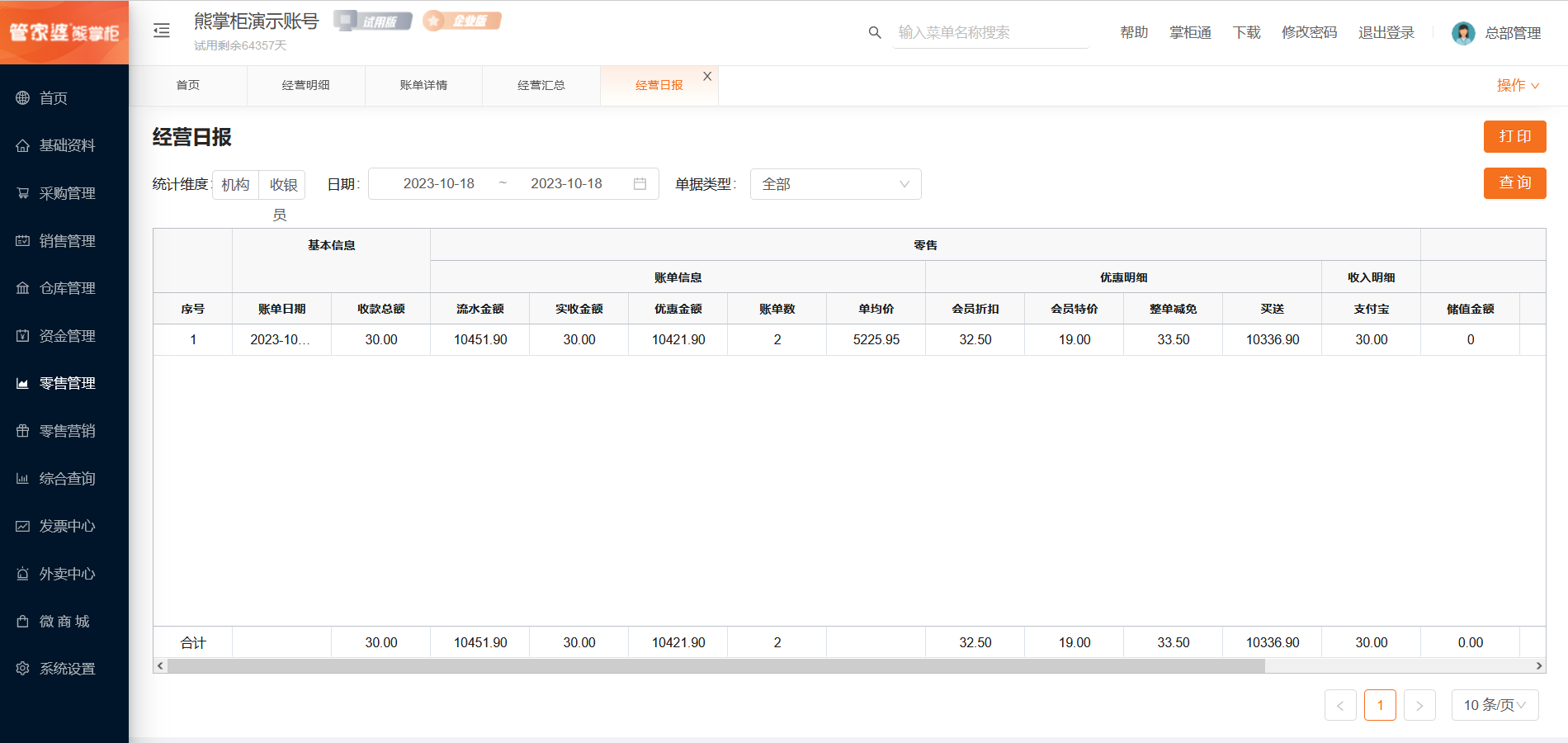Screen dimensions: 1568x743
Task: Click the 单均价 cell value 5225.95
Action: tap(876, 339)
